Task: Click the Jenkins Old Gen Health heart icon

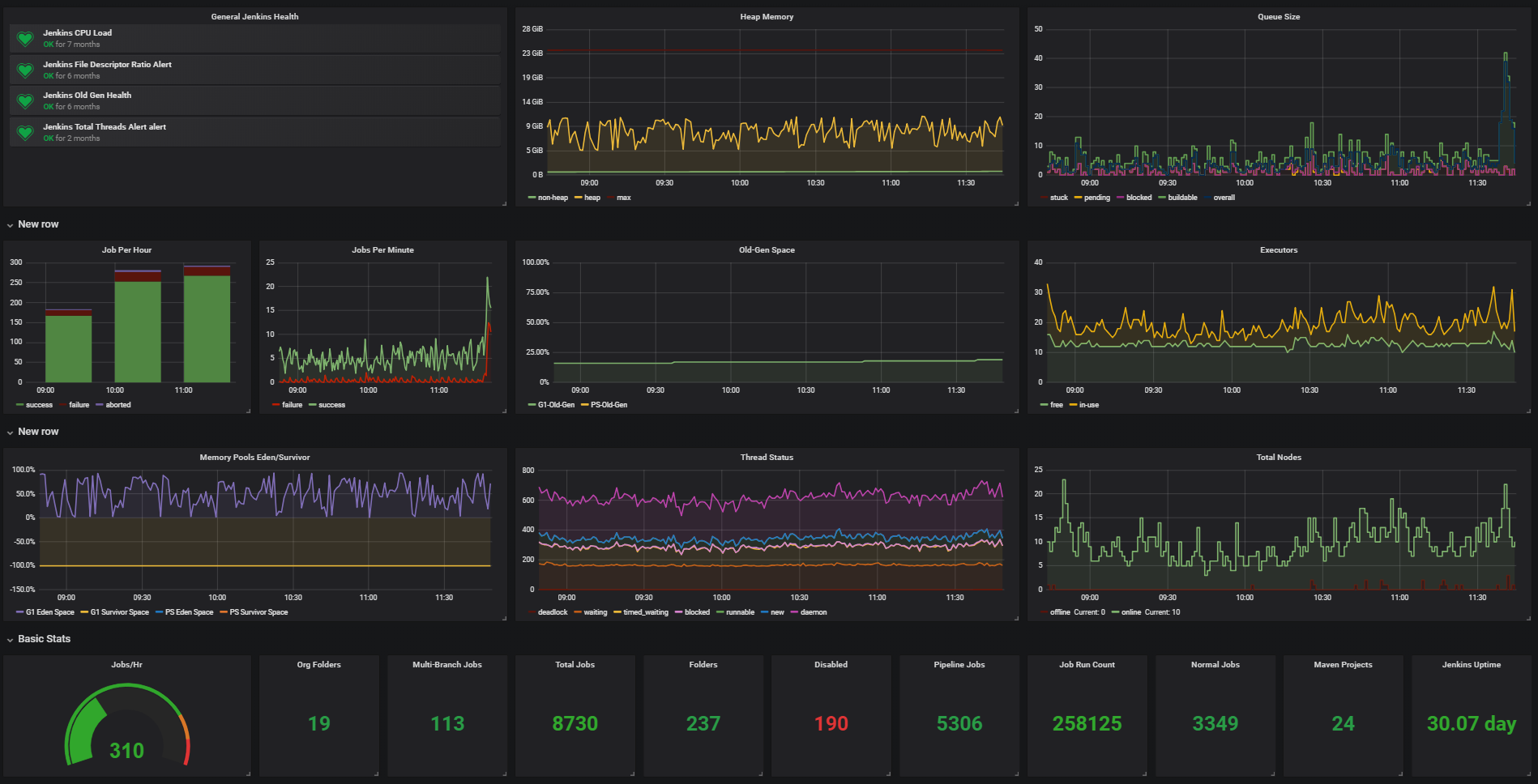Action: click(x=25, y=100)
